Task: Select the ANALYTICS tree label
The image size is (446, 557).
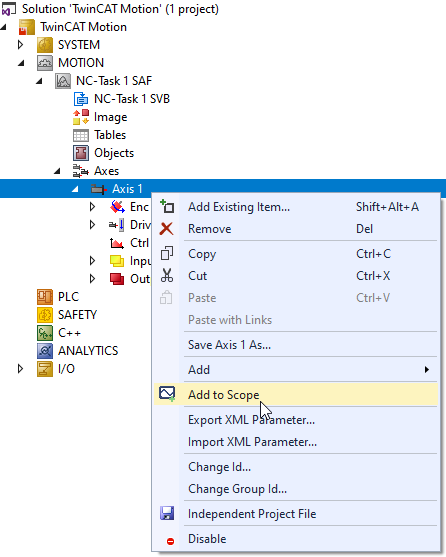Action: tap(88, 351)
